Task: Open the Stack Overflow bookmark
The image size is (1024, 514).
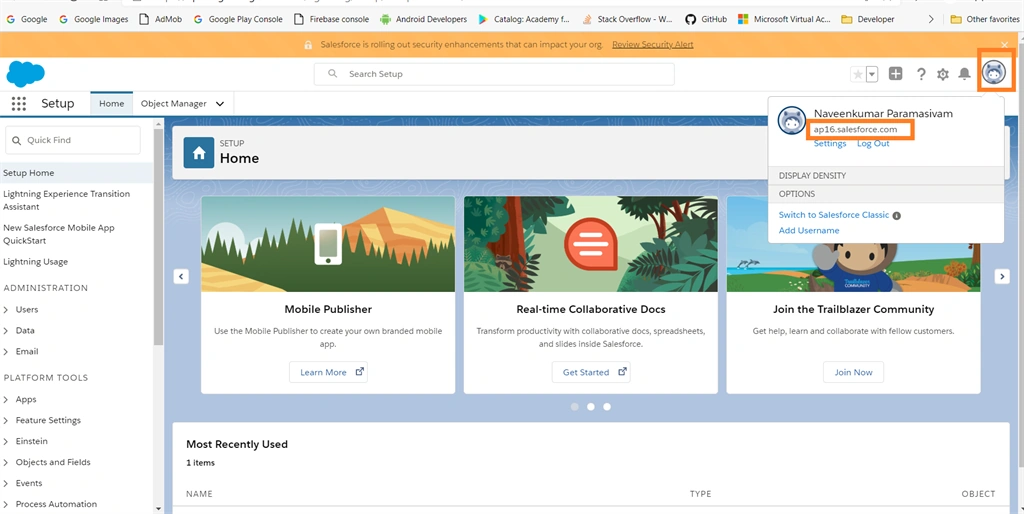Action: pyautogui.click(x=628, y=19)
